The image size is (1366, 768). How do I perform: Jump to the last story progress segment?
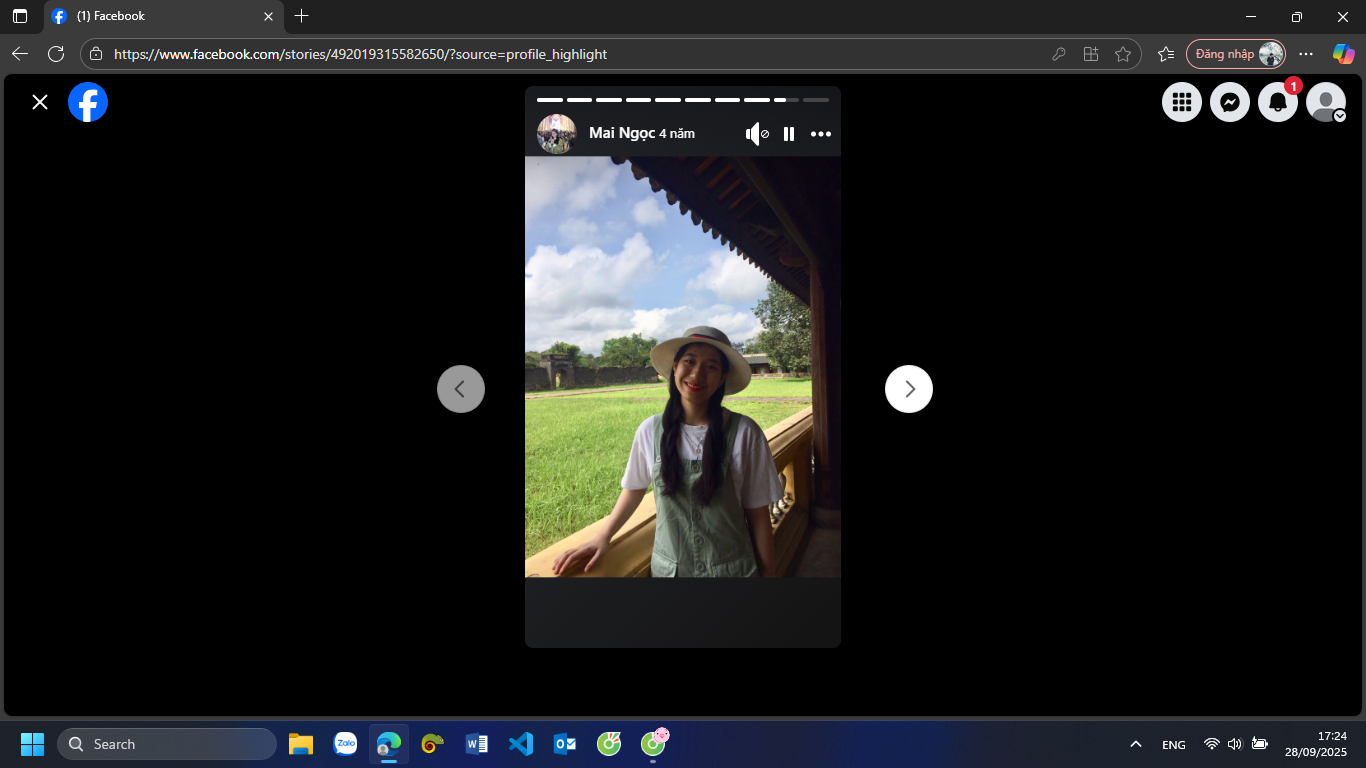[816, 100]
